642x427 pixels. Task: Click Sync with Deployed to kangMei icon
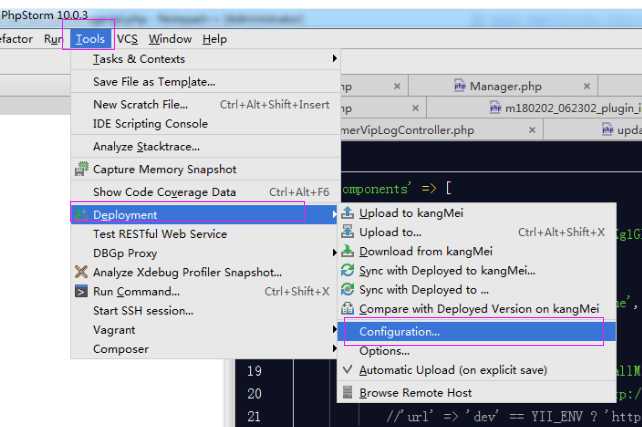pos(348,271)
